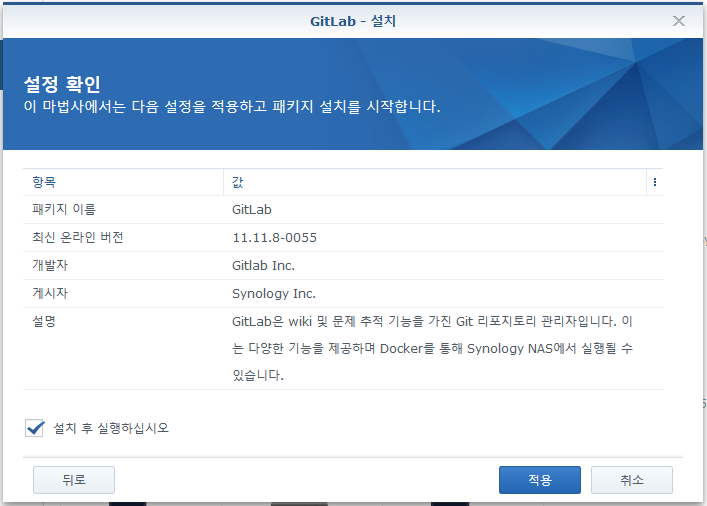Select the 패키지 이름 row label

click(64, 209)
